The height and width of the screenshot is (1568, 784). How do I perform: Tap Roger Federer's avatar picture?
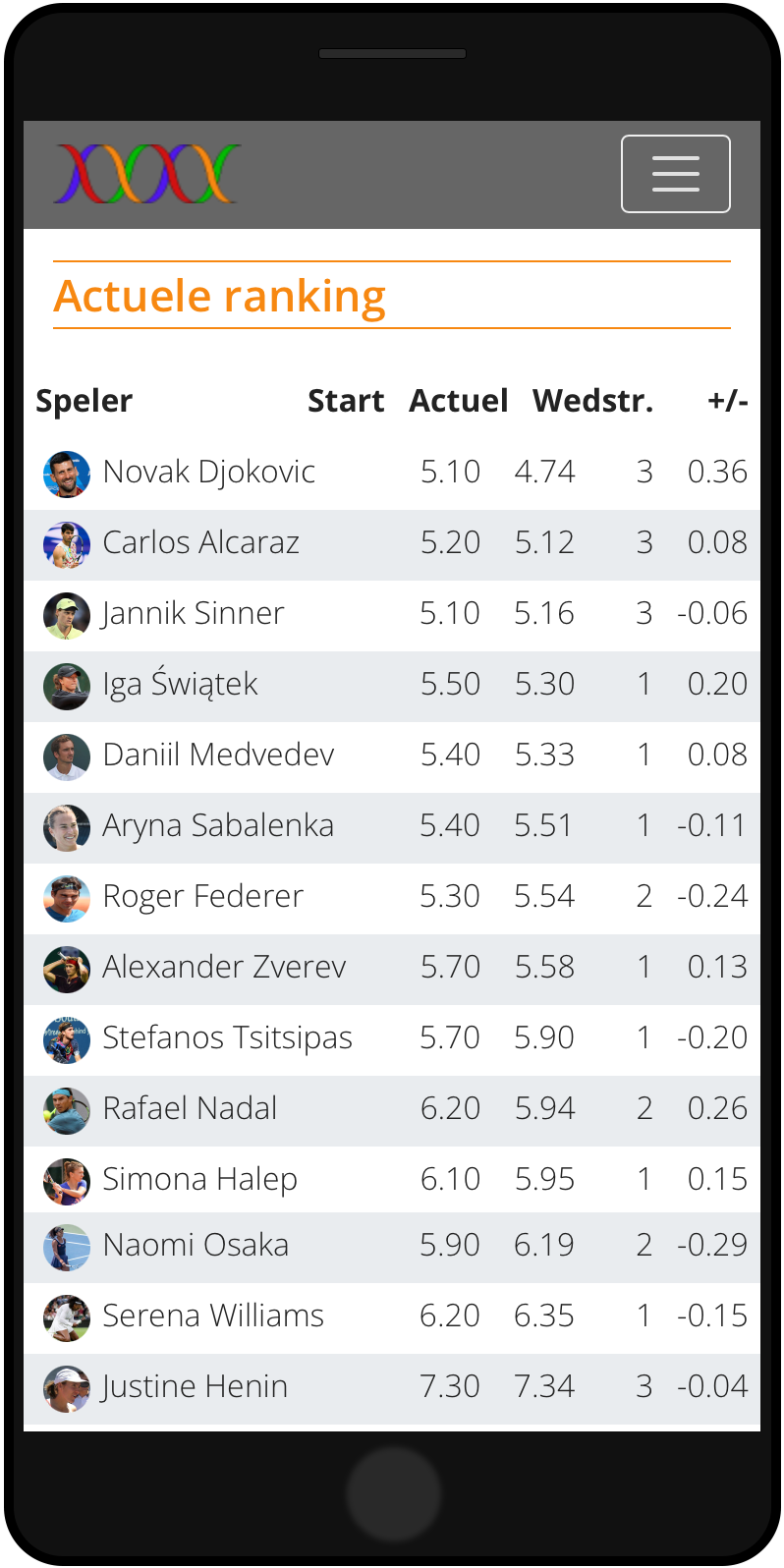tap(67, 898)
